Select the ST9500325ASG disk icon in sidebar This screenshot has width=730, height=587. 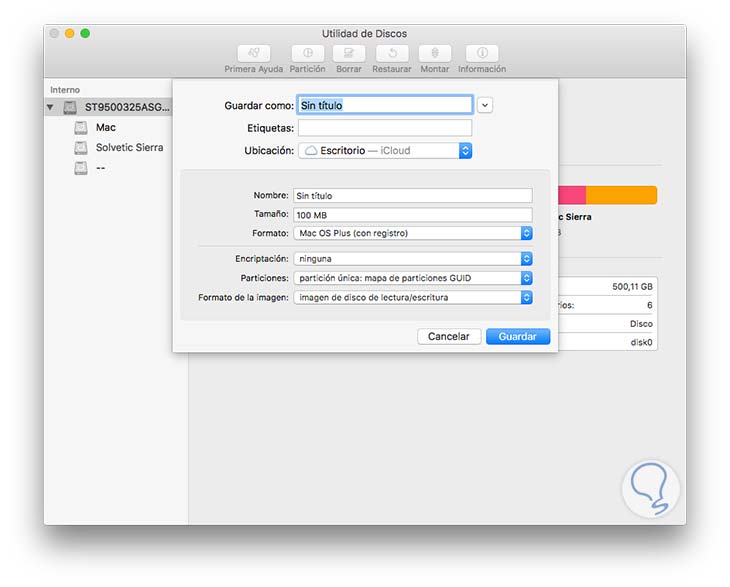pos(70,108)
